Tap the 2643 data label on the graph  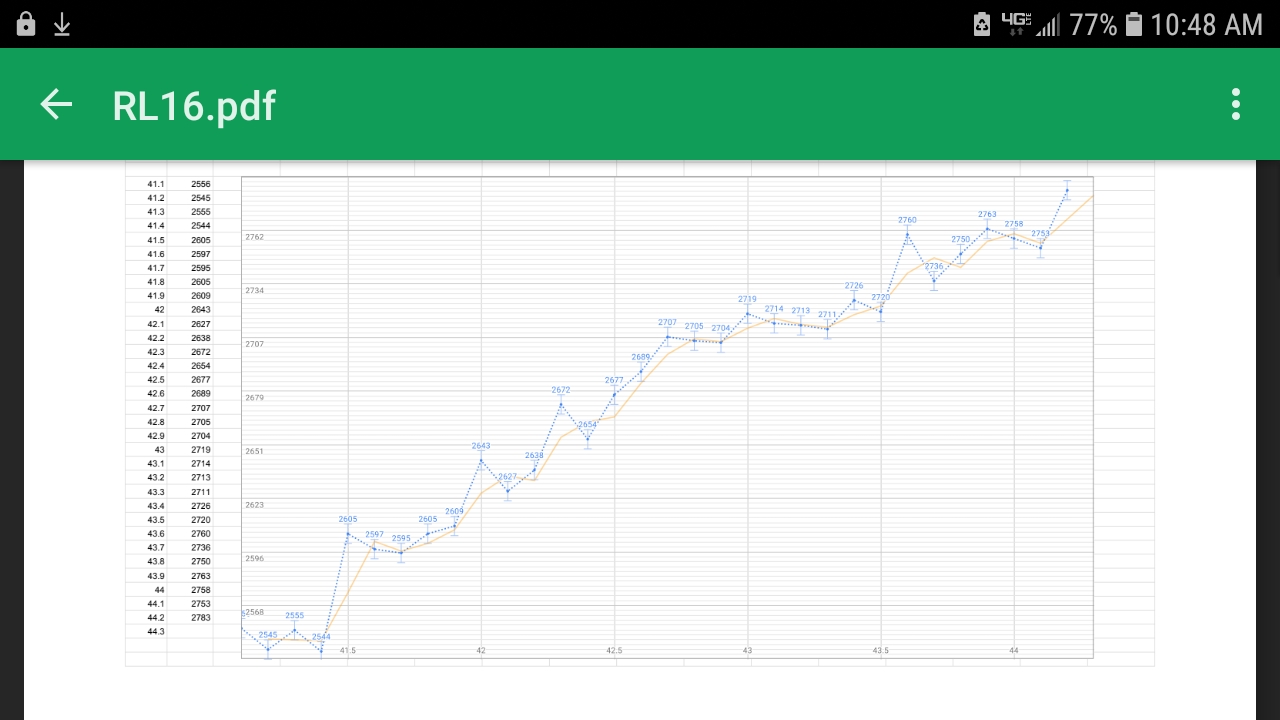tap(481, 446)
